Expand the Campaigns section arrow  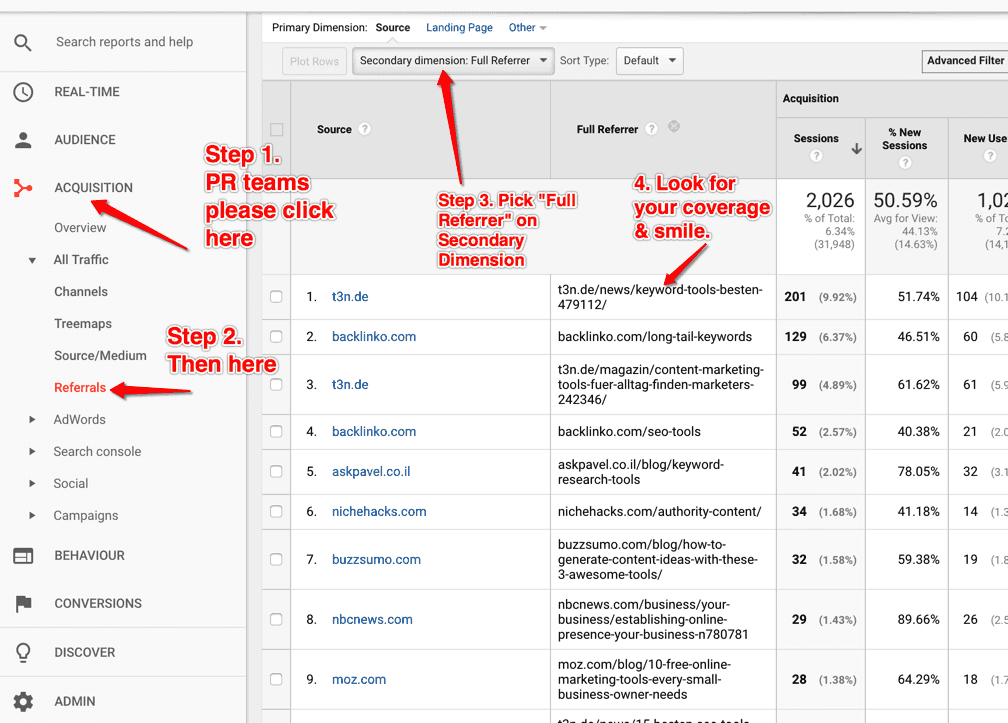tap(32, 515)
